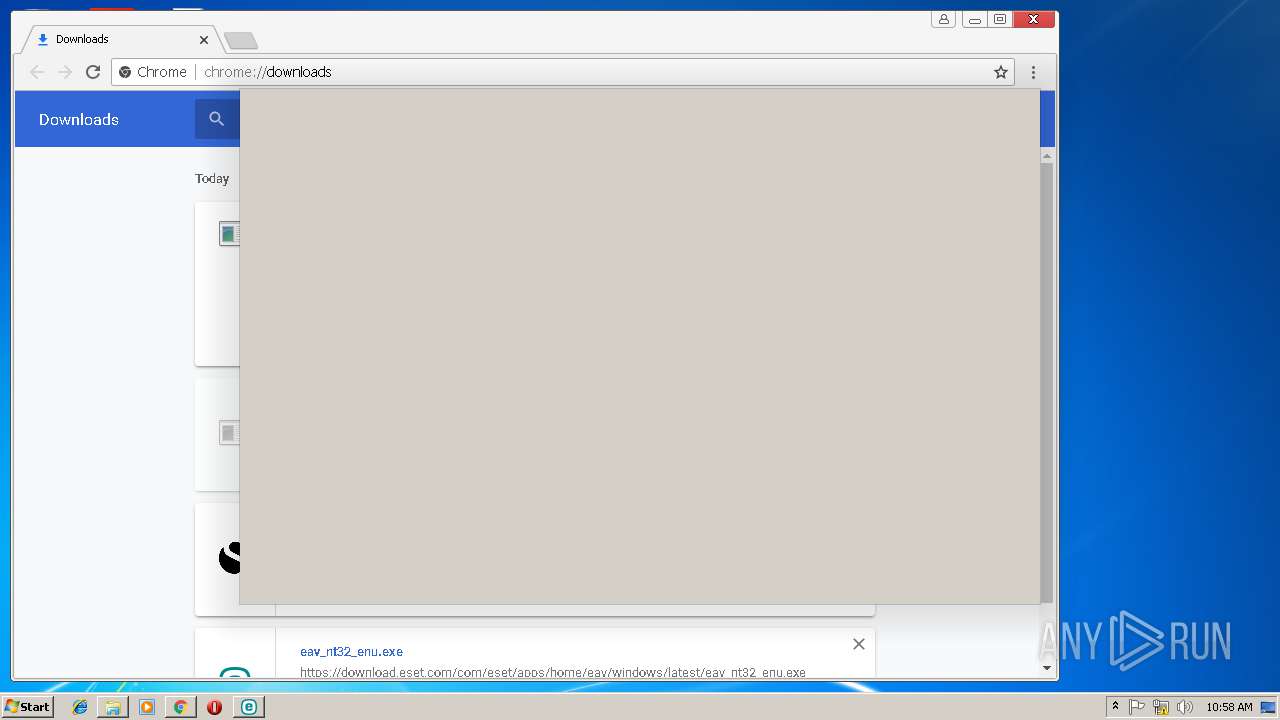Click the search magnifier in the Downloads header
Viewport: 1280px width, 720px height.
point(216,119)
